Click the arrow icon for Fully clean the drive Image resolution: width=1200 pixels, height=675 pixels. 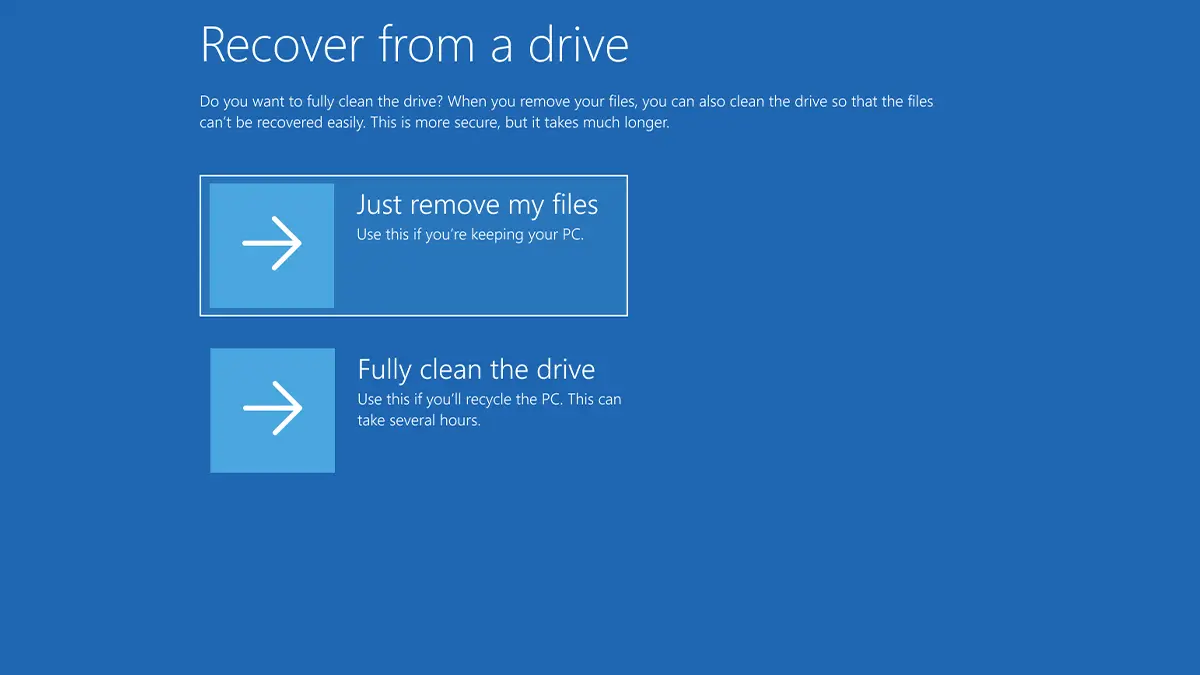coord(272,410)
